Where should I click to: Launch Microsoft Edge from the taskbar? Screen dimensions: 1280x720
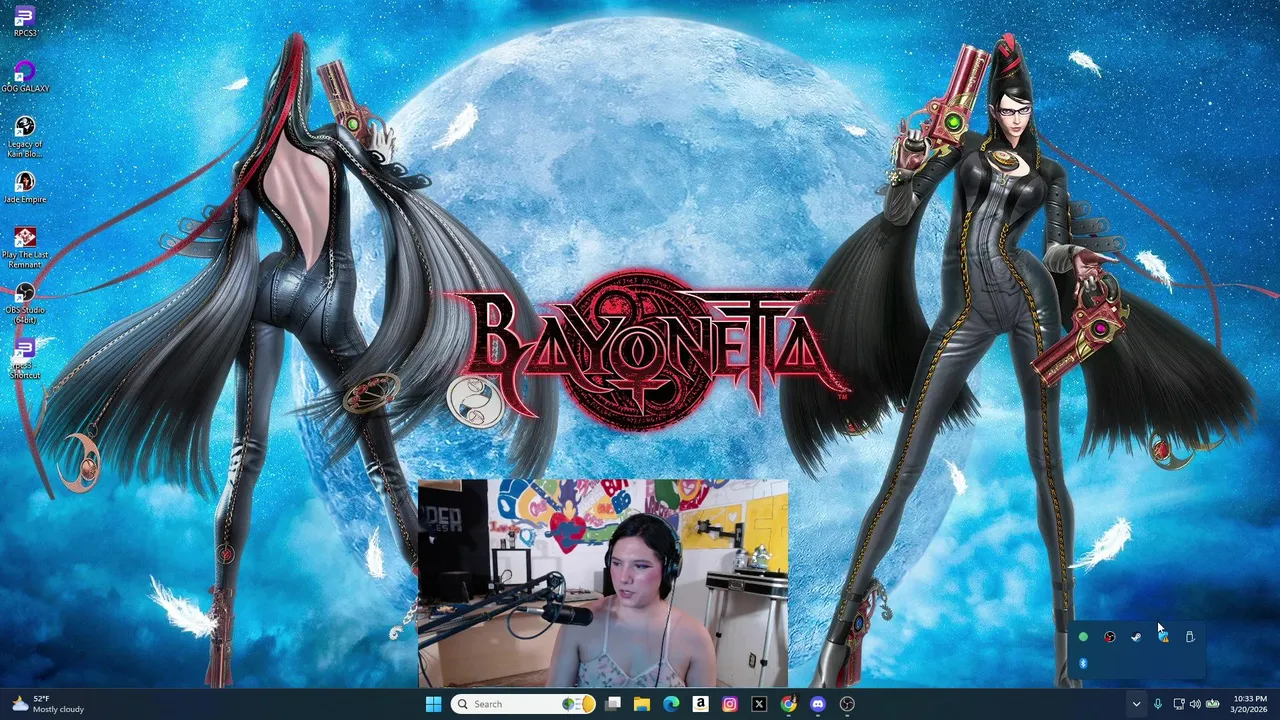point(671,704)
